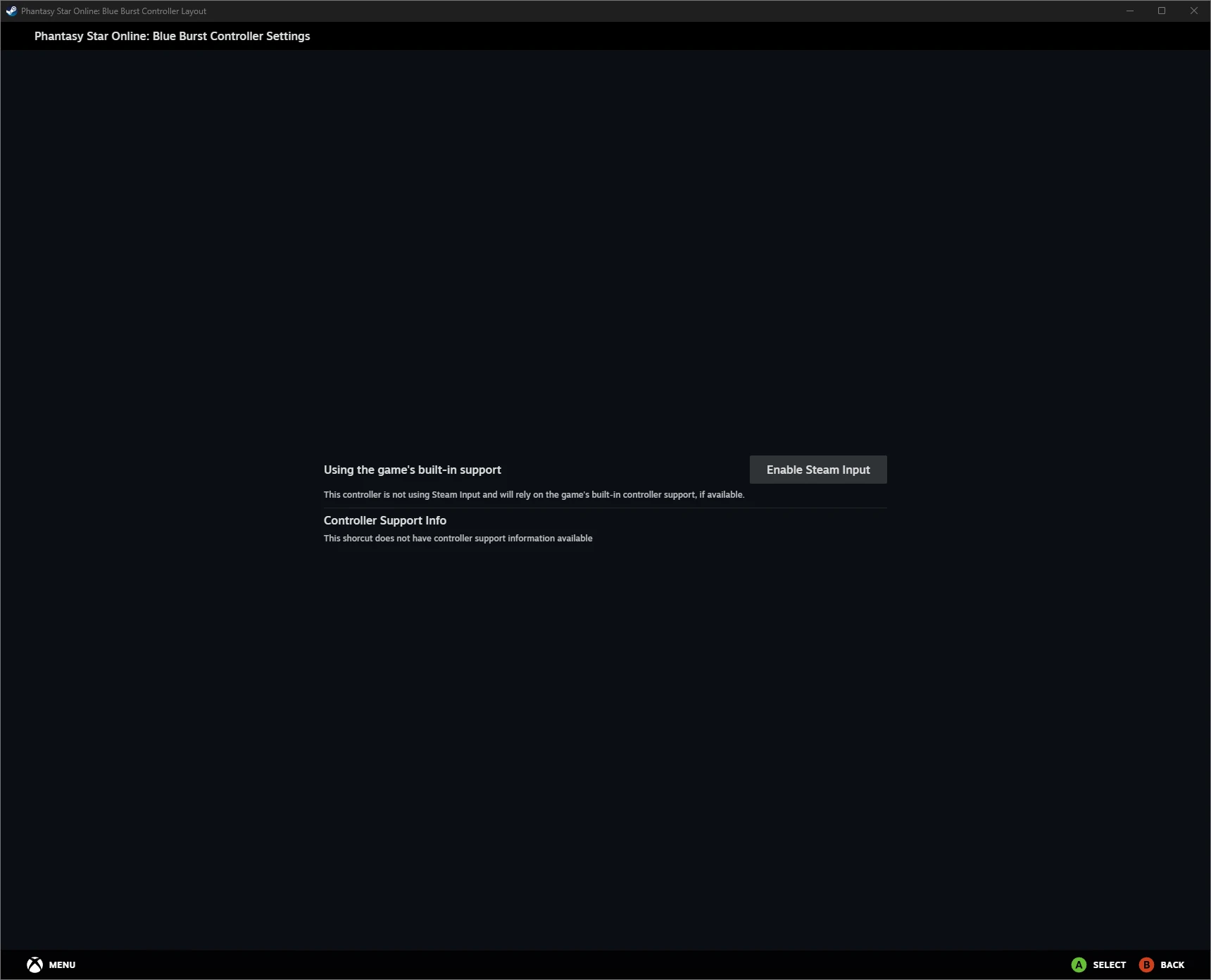Click the divider under built-in support section
This screenshot has height=980, width=1211.
tap(605, 508)
